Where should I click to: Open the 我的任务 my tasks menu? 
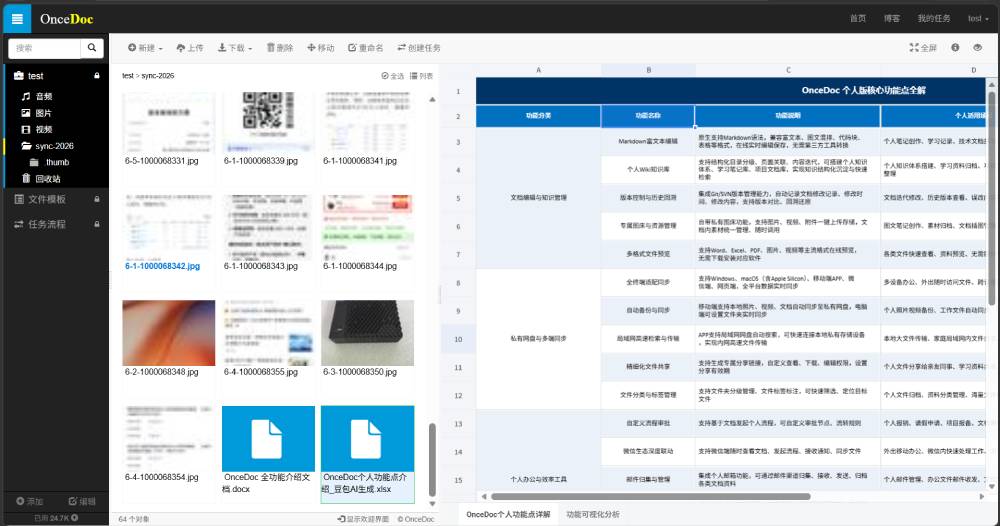[x=934, y=18]
